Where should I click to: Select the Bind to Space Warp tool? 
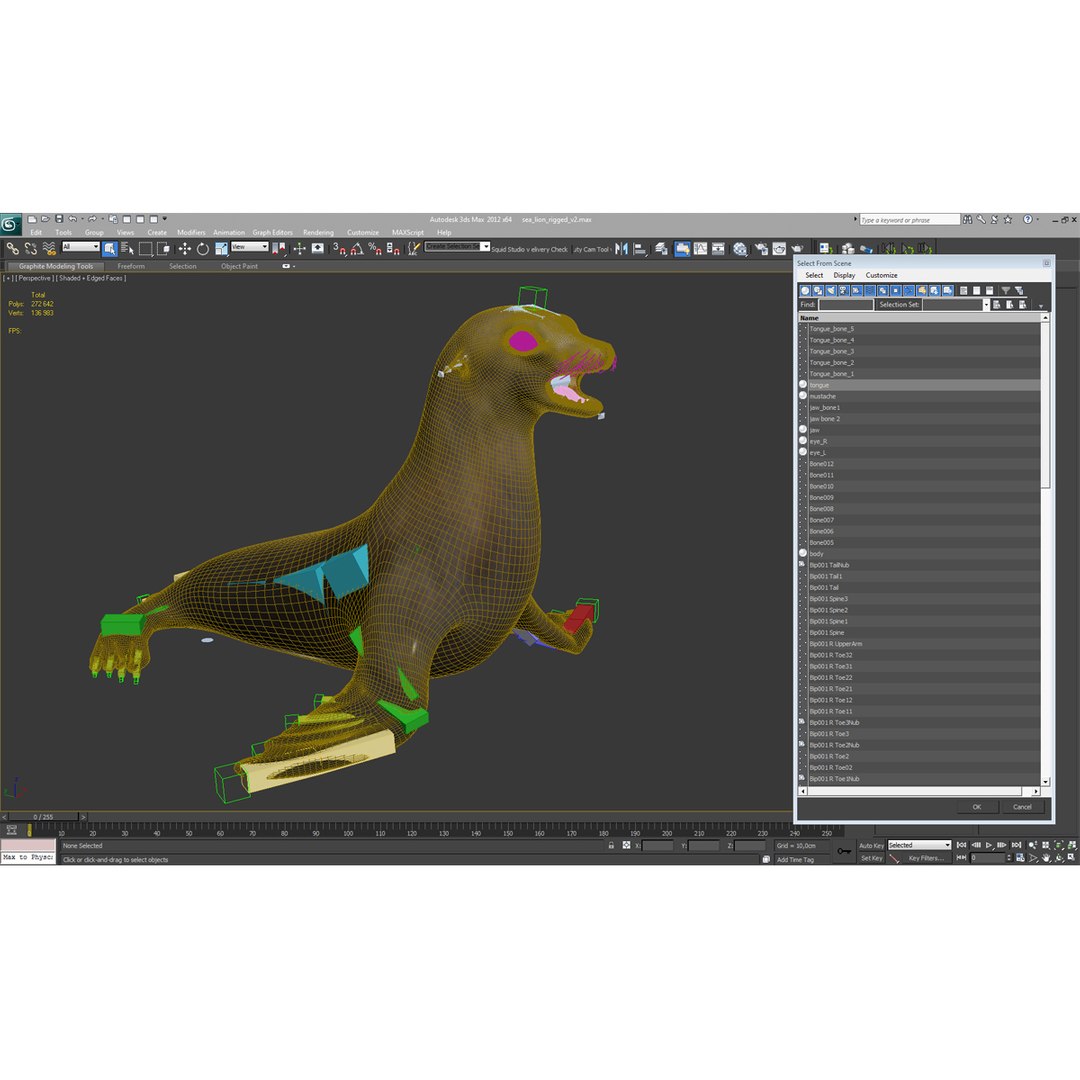point(49,249)
